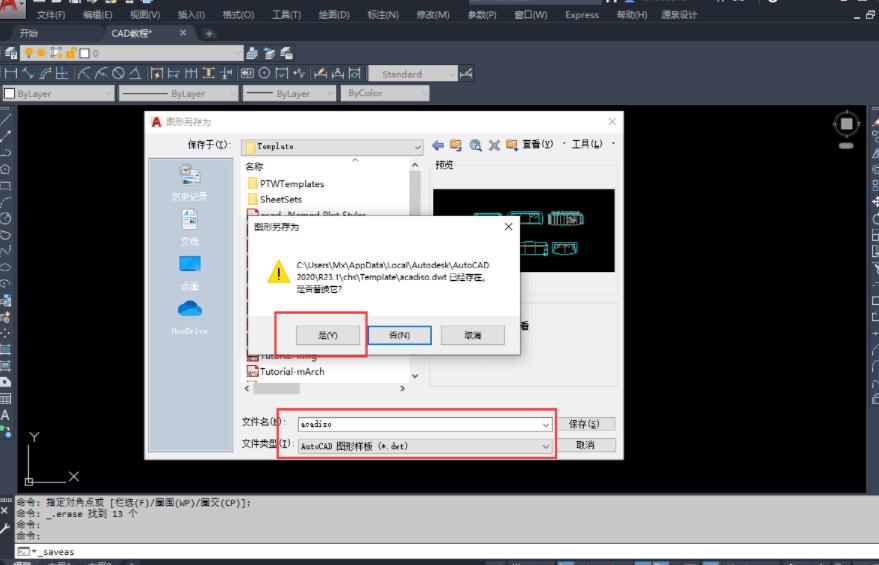Expand the 文件类型 file type dropdown
The image size is (879, 565).
pyautogui.click(x=546, y=446)
